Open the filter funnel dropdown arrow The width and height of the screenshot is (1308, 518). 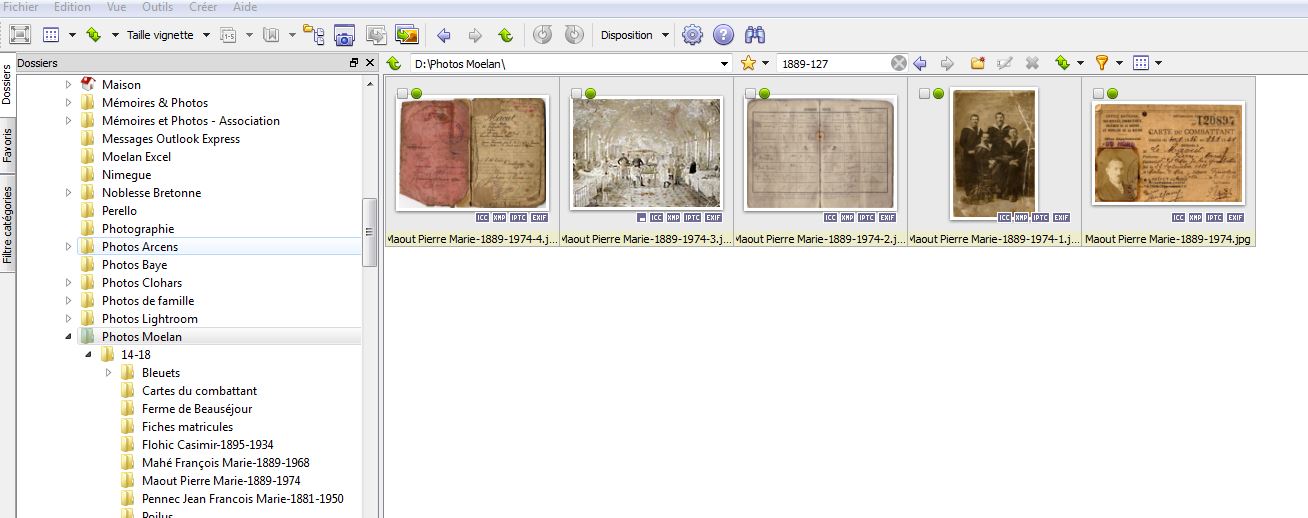[1119, 63]
